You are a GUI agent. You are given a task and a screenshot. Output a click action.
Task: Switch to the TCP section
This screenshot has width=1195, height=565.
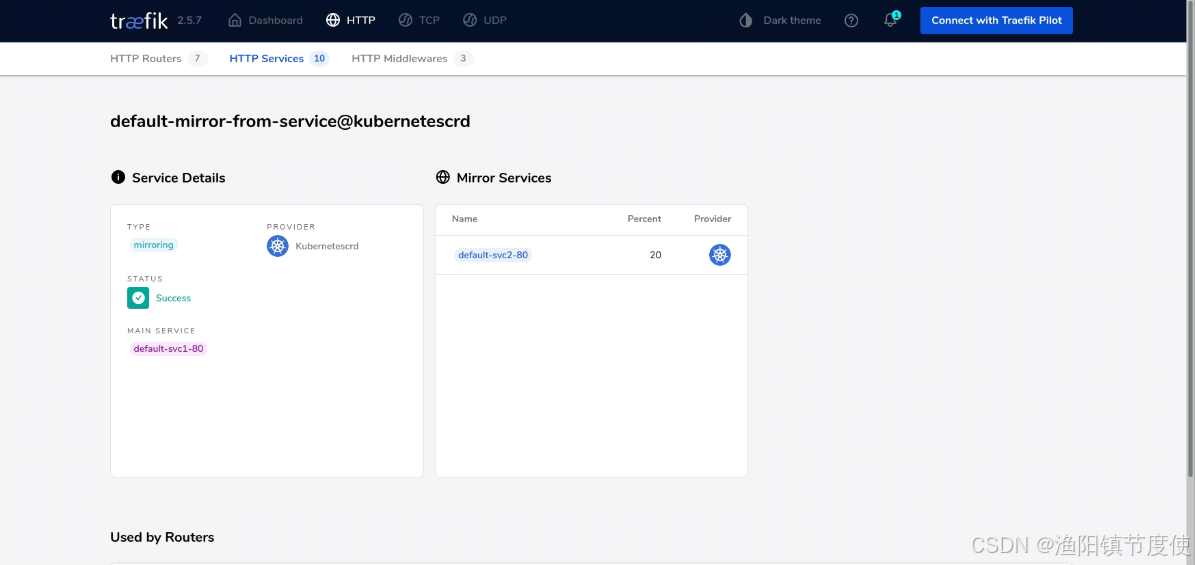tap(419, 21)
